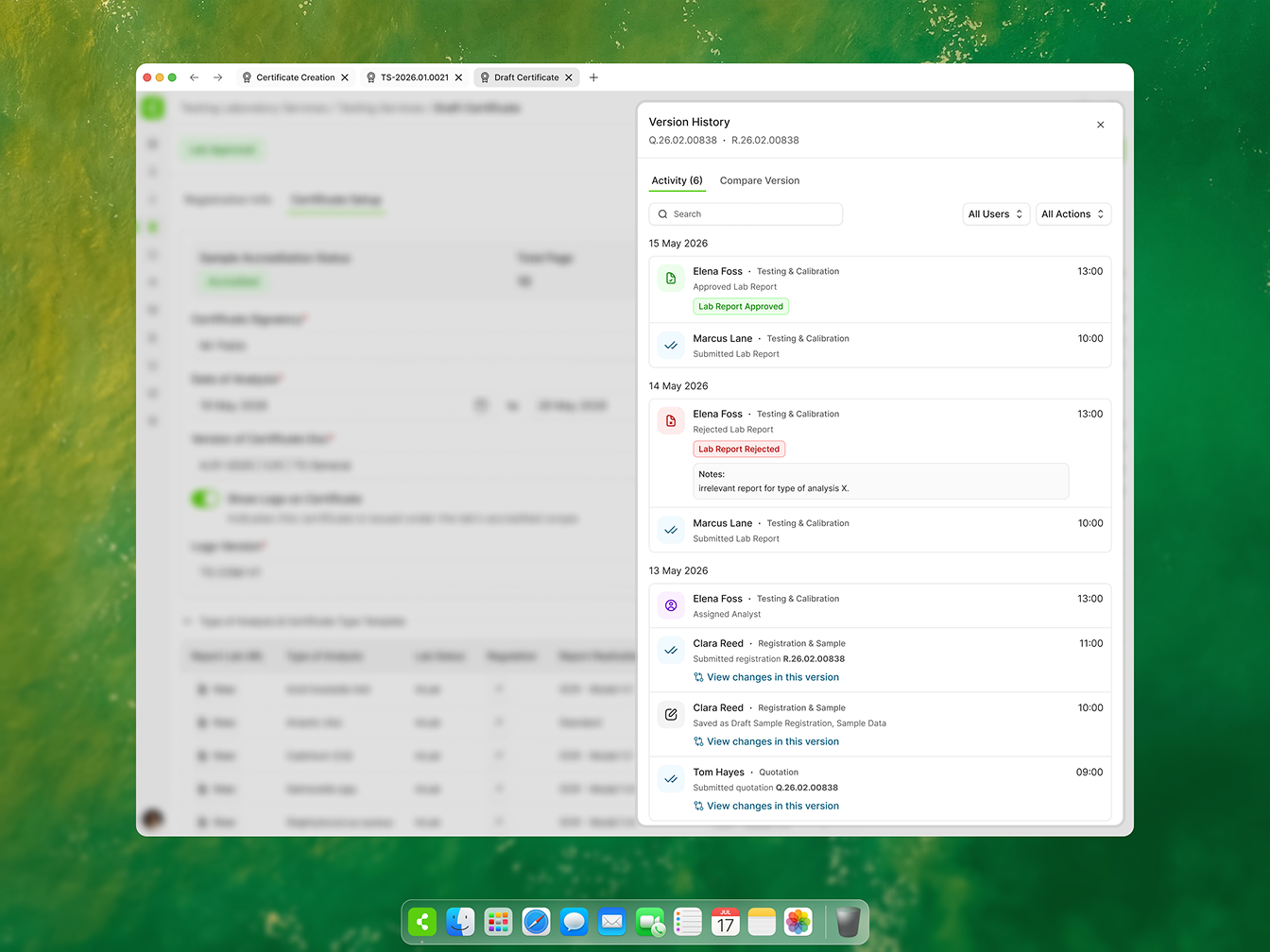Select the Draft Certificate browser tab
Viewport: 1270px width, 952px height.
point(526,77)
